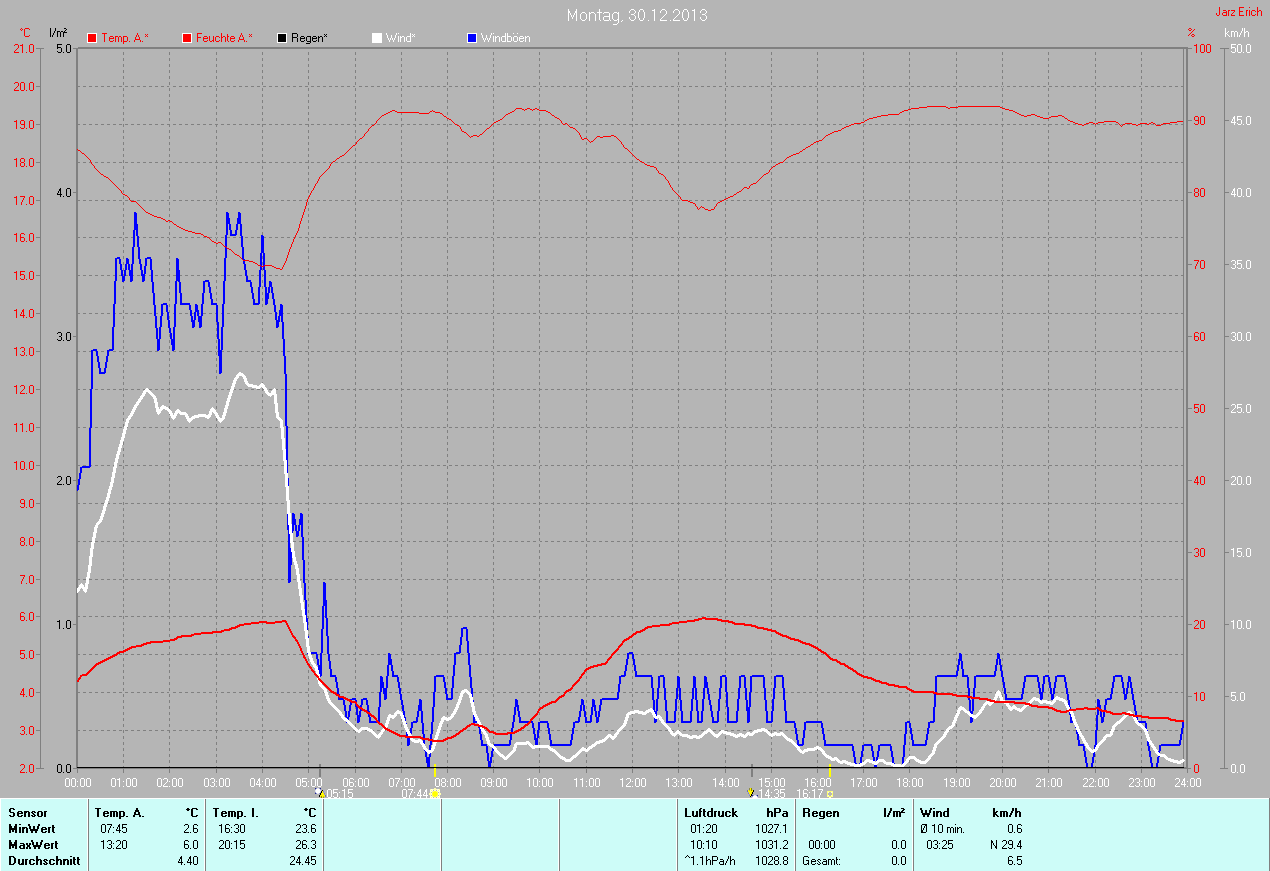The height and width of the screenshot is (871, 1270).
Task: Click the blue Windböen legend square
Action: (472, 38)
